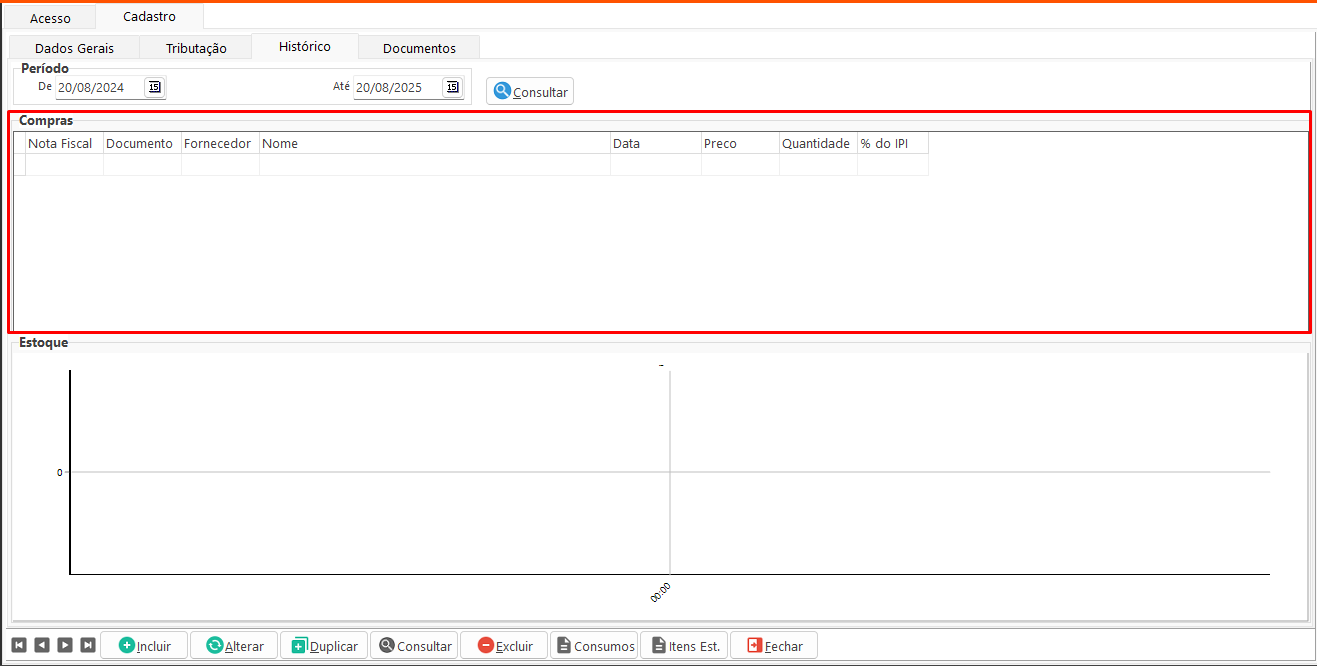Duplicate the record with Duplicar

(x=324, y=646)
